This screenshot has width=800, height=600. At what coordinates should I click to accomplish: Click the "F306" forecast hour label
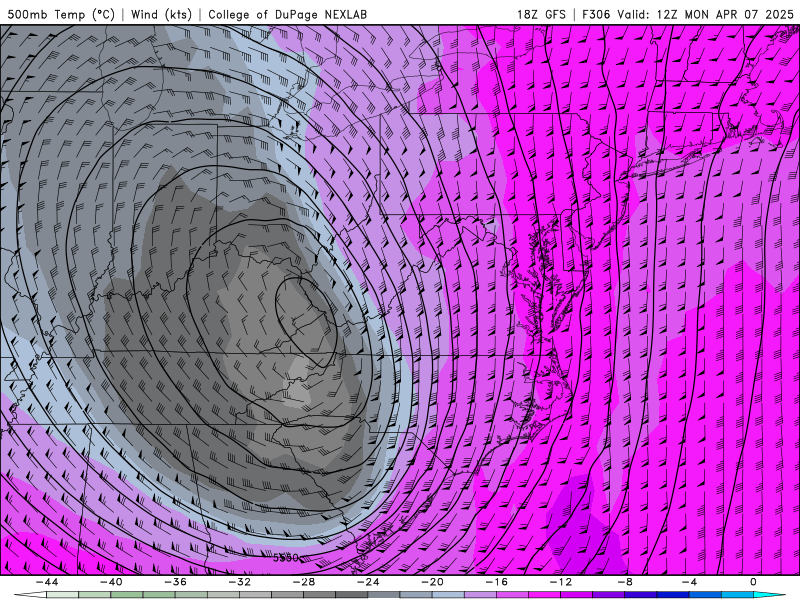pyautogui.click(x=596, y=14)
